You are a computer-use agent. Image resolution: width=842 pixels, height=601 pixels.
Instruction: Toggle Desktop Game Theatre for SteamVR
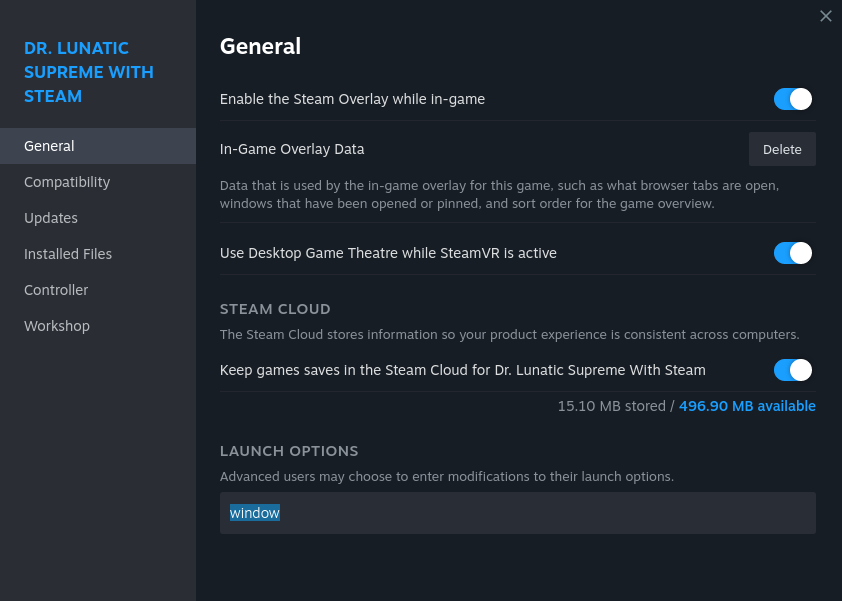tap(793, 253)
